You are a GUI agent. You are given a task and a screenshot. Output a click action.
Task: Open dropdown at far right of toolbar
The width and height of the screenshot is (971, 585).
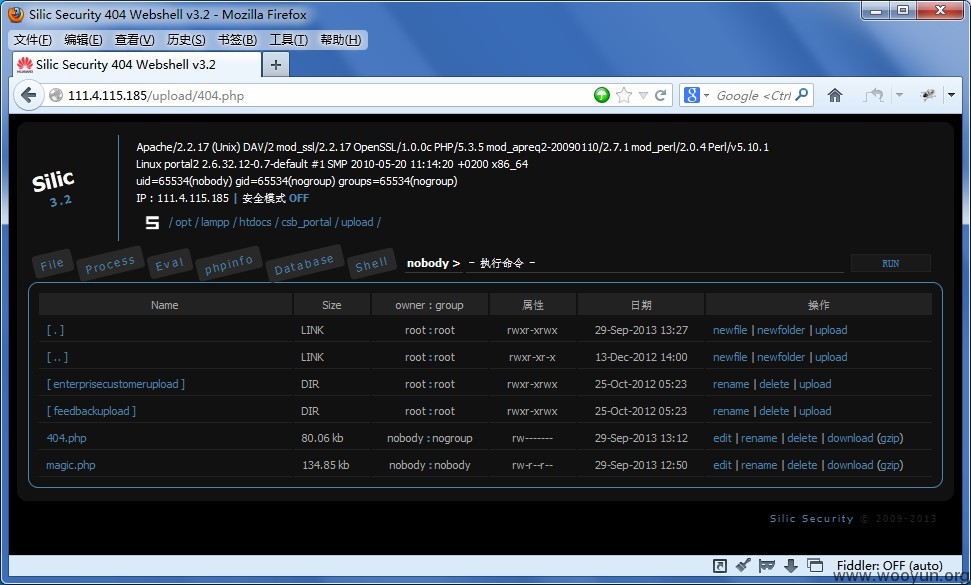point(951,95)
